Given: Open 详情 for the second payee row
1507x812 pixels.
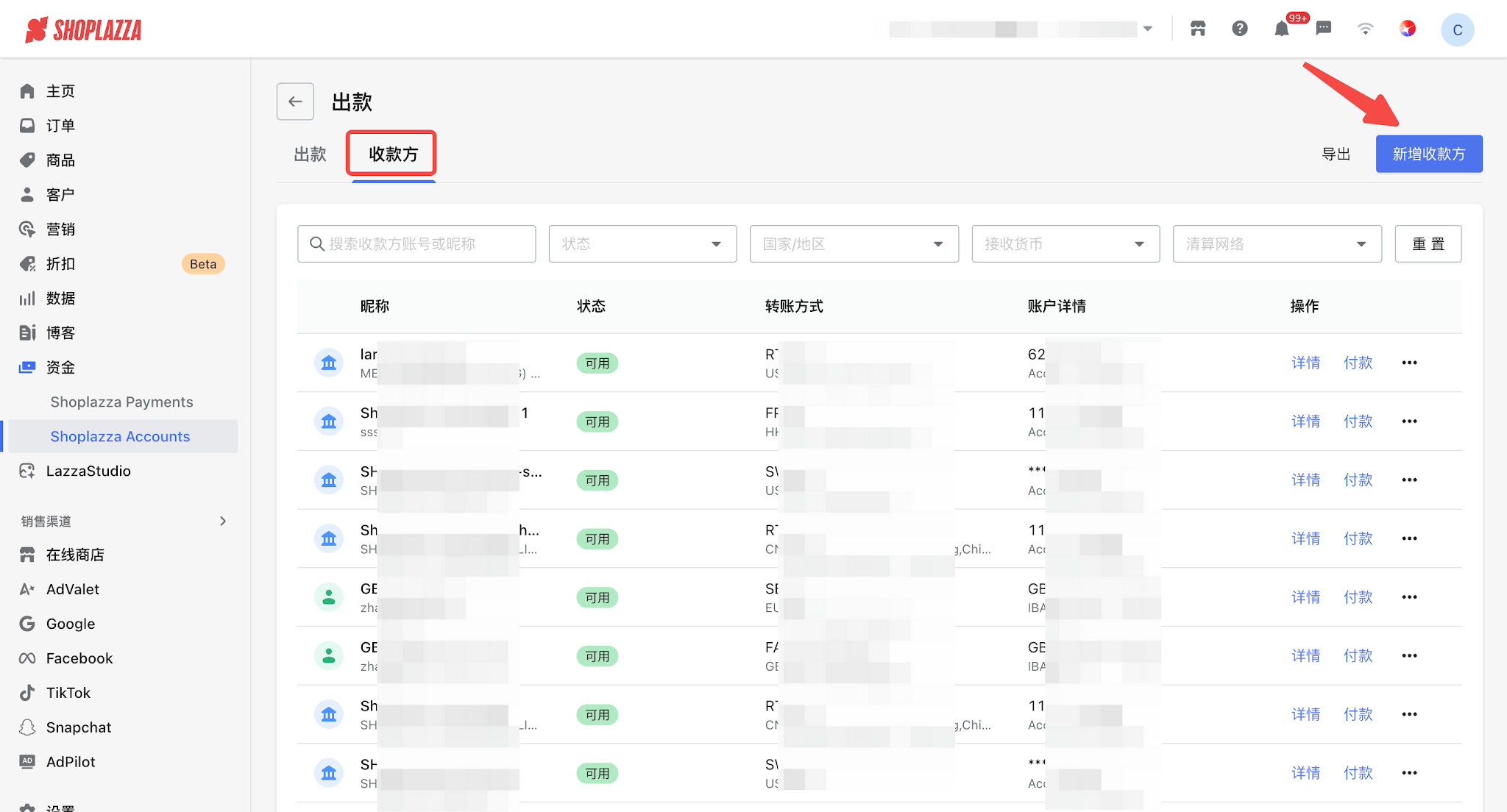Looking at the screenshot, I should click(x=1306, y=421).
